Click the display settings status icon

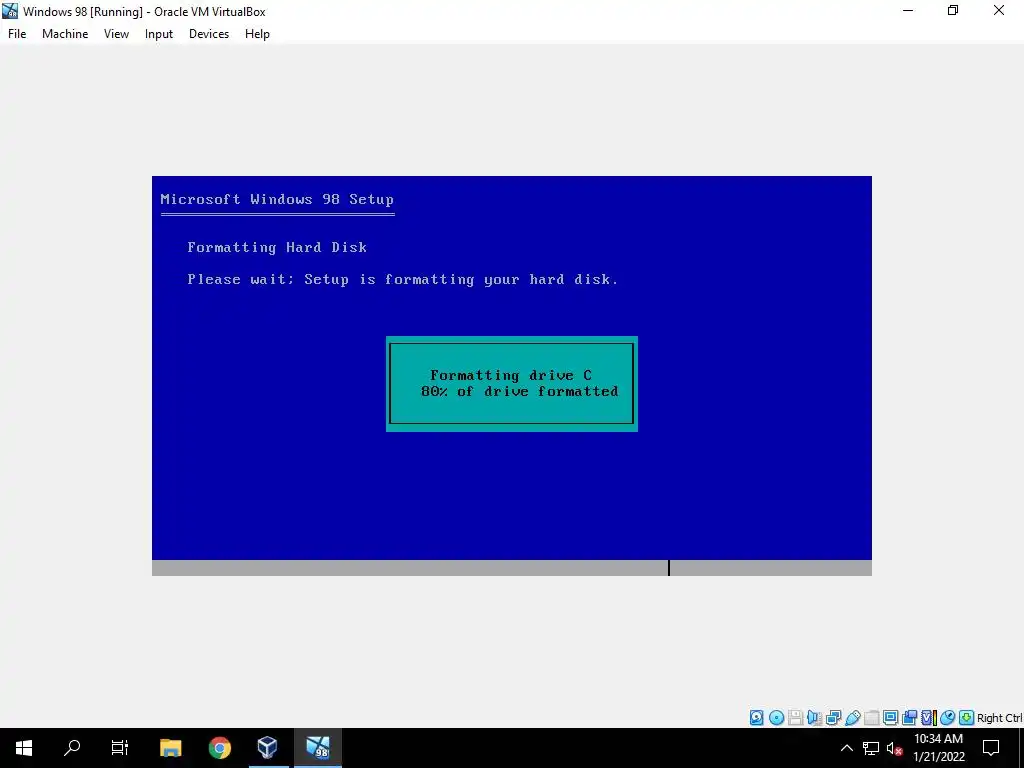tap(890, 718)
